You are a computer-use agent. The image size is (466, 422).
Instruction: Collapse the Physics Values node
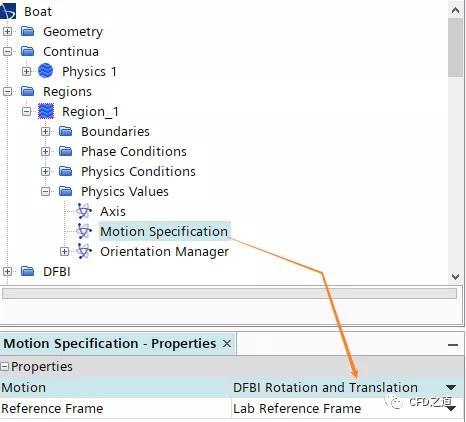(x=45, y=191)
